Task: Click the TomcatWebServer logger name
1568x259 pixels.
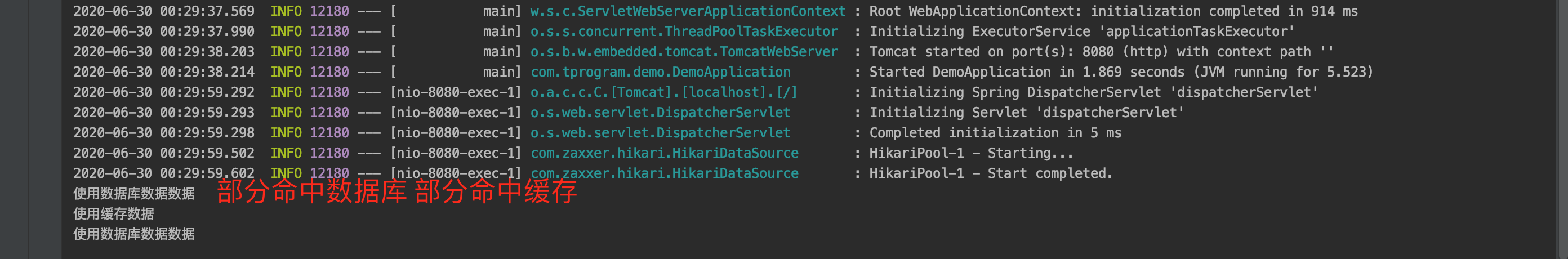Action: pos(684,52)
